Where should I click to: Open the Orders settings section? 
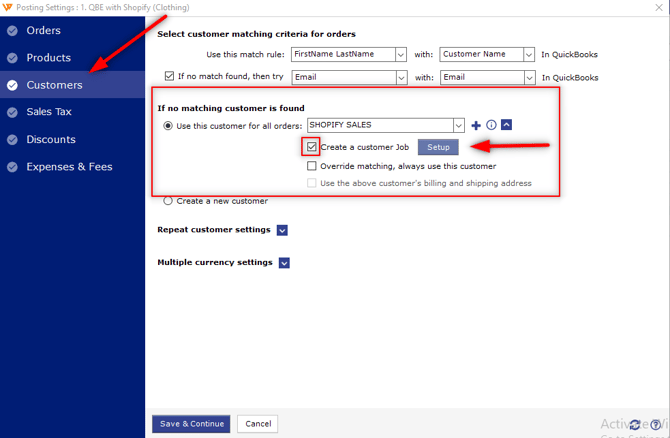pos(73,31)
